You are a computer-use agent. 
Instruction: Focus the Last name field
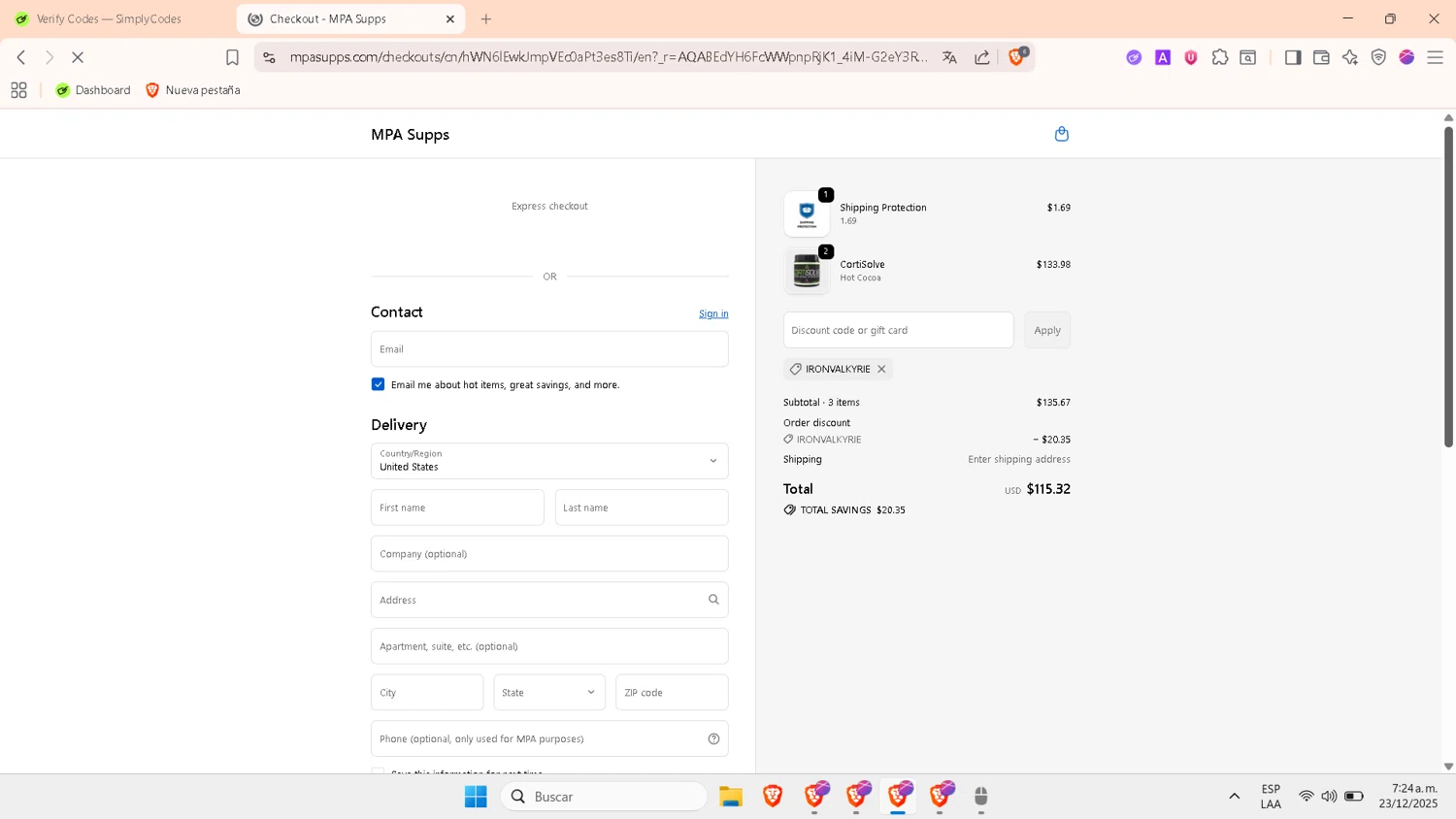point(642,508)
